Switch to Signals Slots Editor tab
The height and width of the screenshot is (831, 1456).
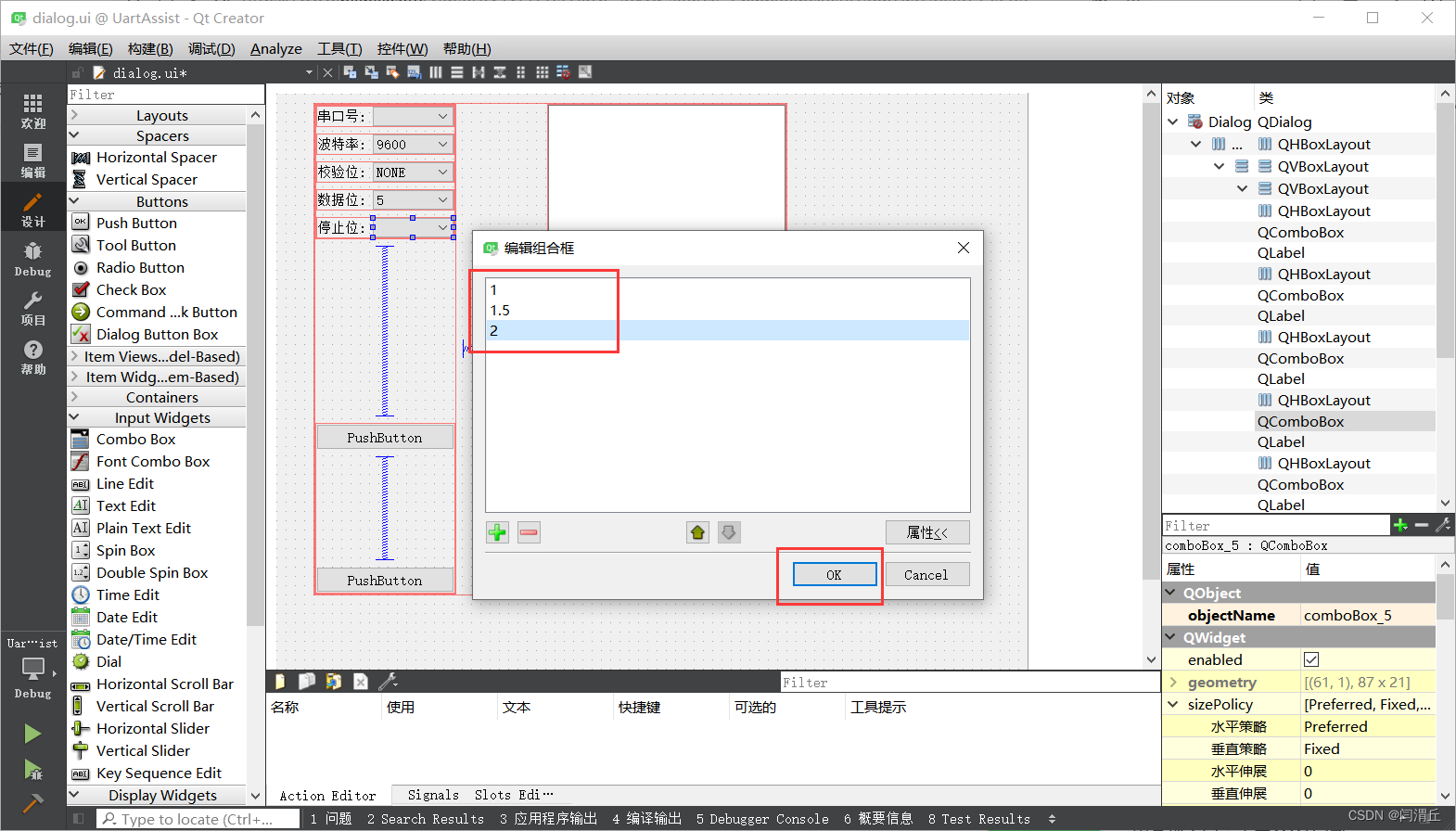[x=479, y=795]
